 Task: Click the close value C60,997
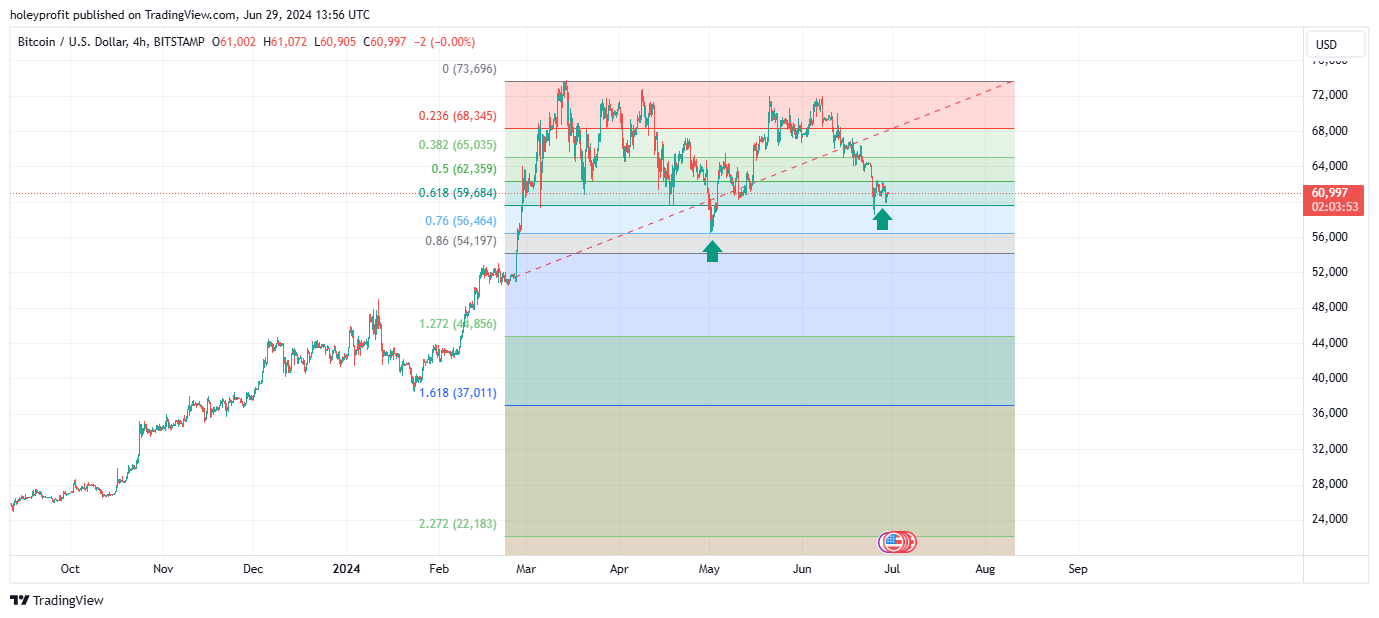click(x=386, y=42)
